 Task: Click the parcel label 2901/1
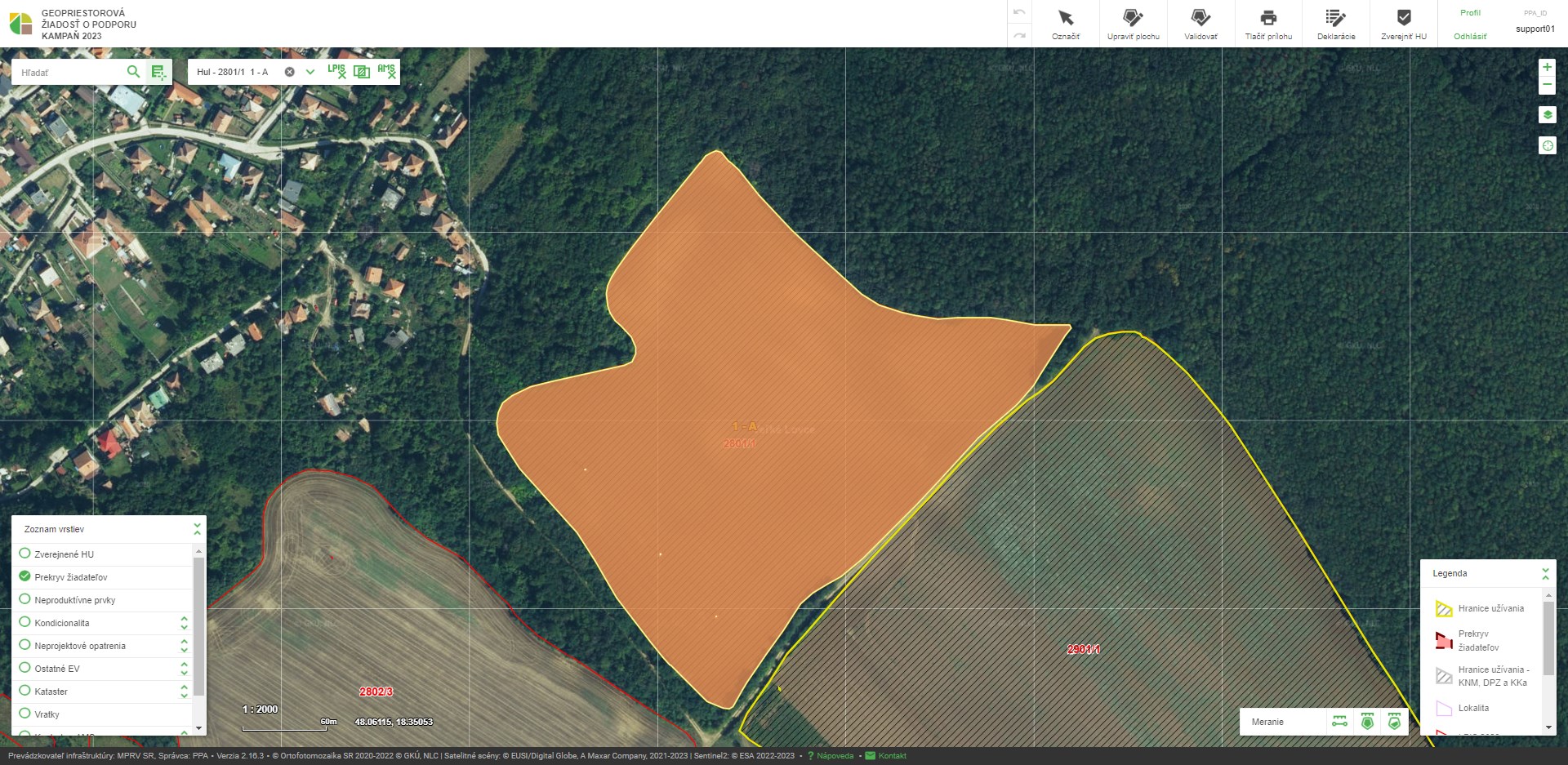pyautogui.click(x=1084, y=649)
